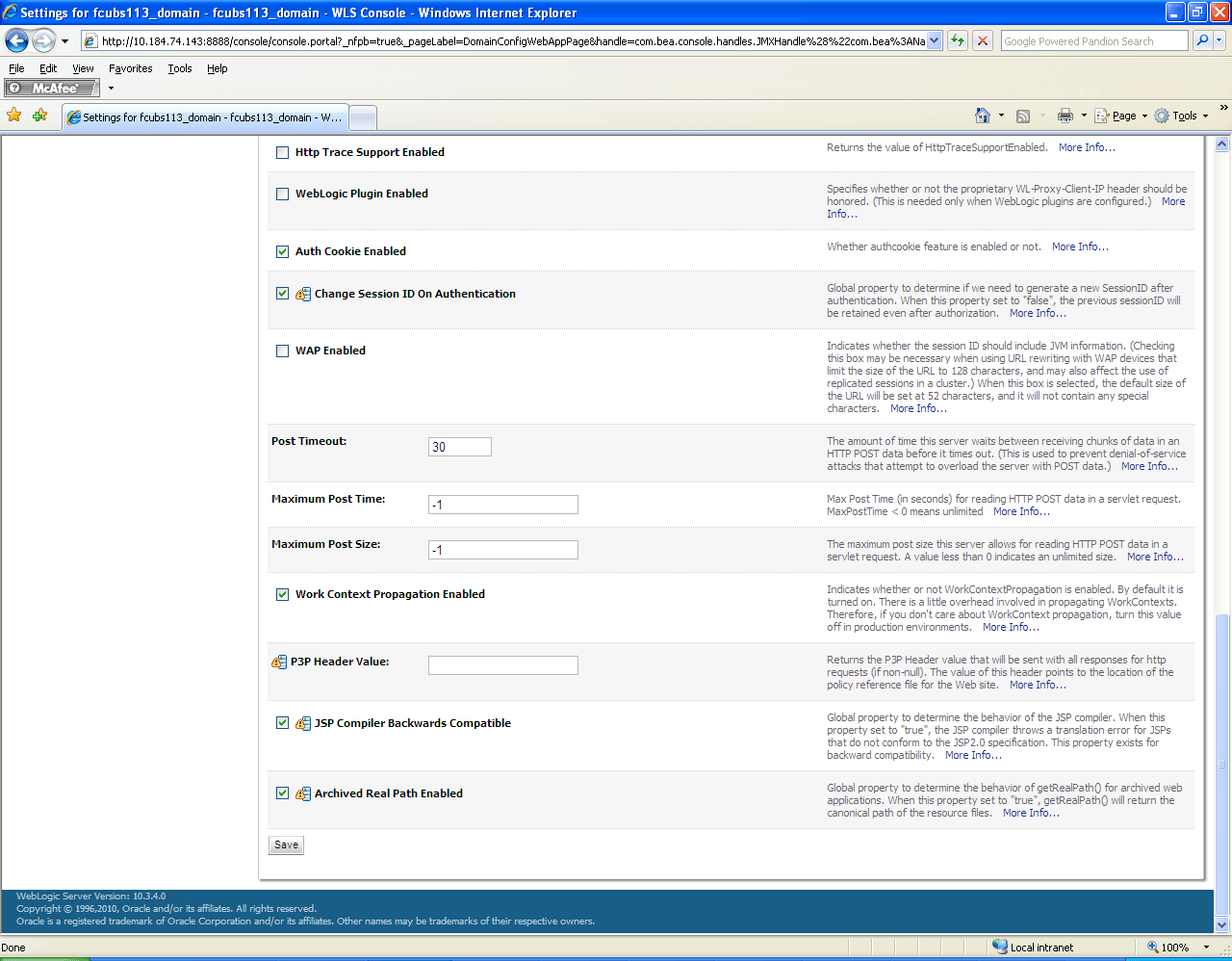Open the zoom level dropdown arrow
This screenshot has width=1232, height=961.
click(x=1206, y=948)
